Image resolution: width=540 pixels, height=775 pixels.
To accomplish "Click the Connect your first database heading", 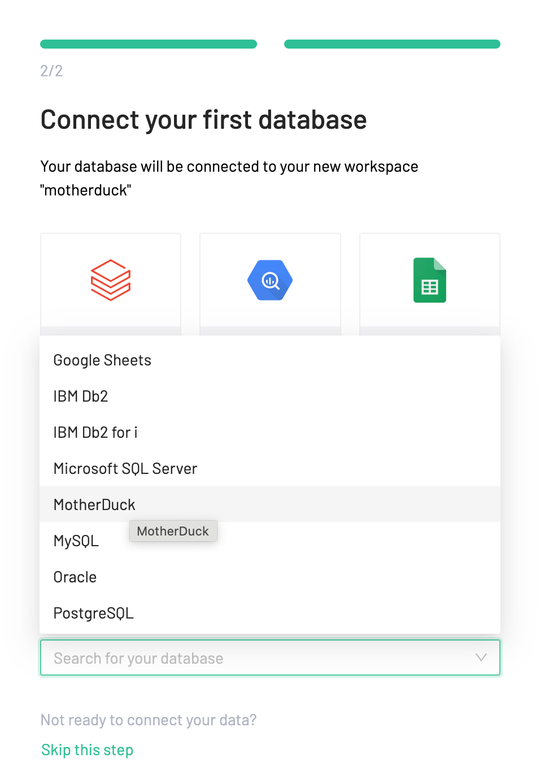I will pos(204,120).
